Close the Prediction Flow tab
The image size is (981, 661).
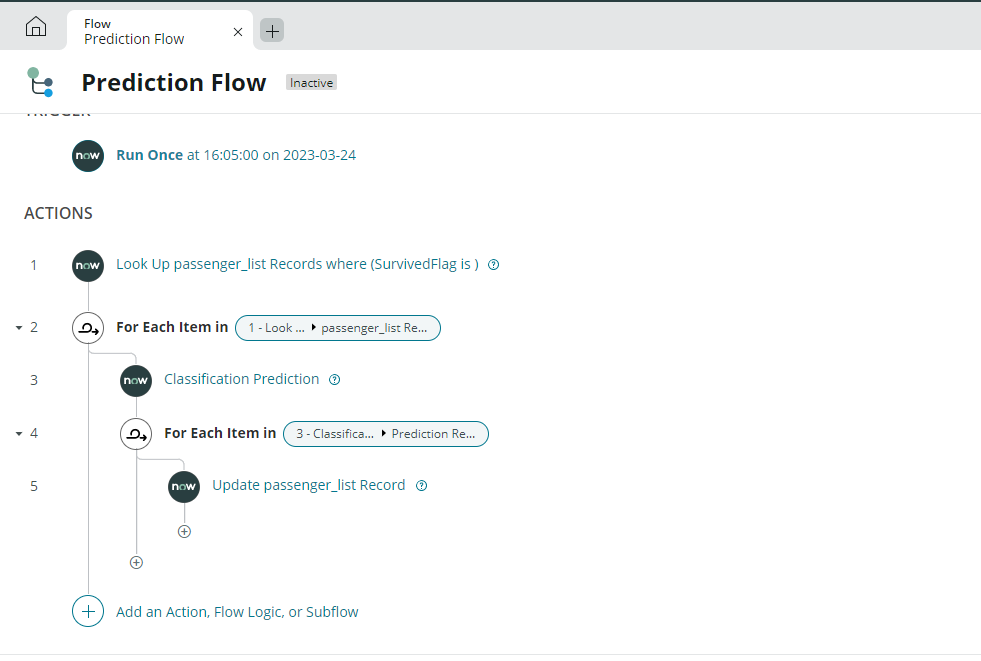coord(238,32)
